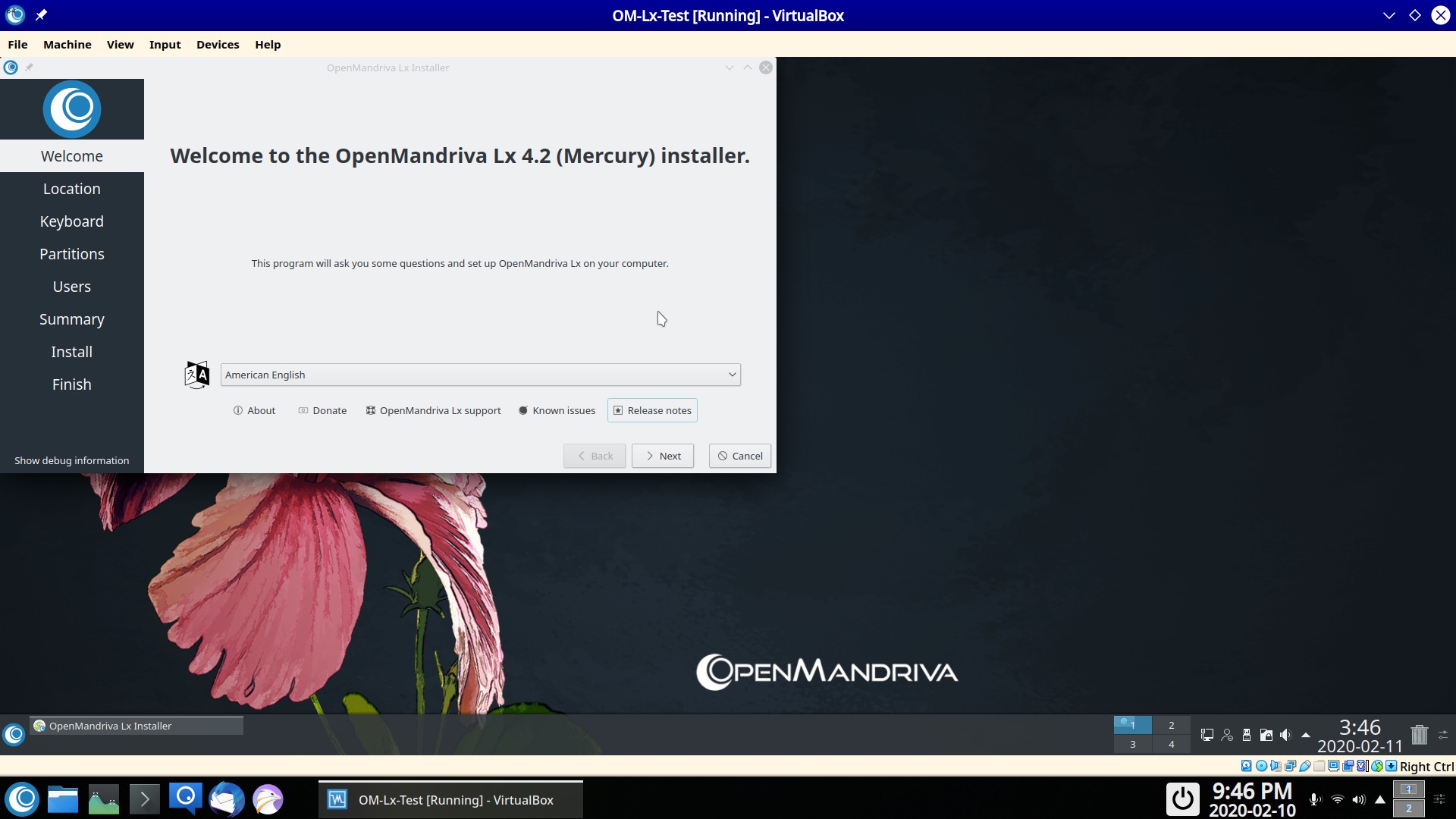This screenshot has height=819, width=1456.
Task: Click Show debug information
Action: [x=72, y=460]
